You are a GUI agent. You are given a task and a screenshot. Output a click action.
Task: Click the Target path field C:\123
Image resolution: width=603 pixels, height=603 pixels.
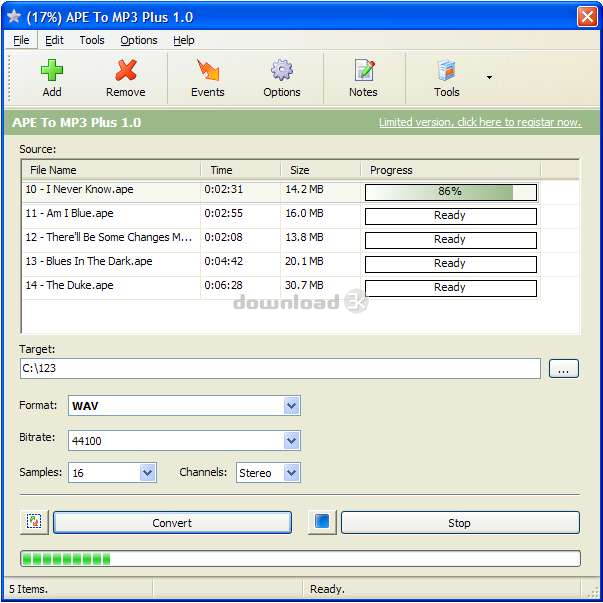click(x=280, y=368)
